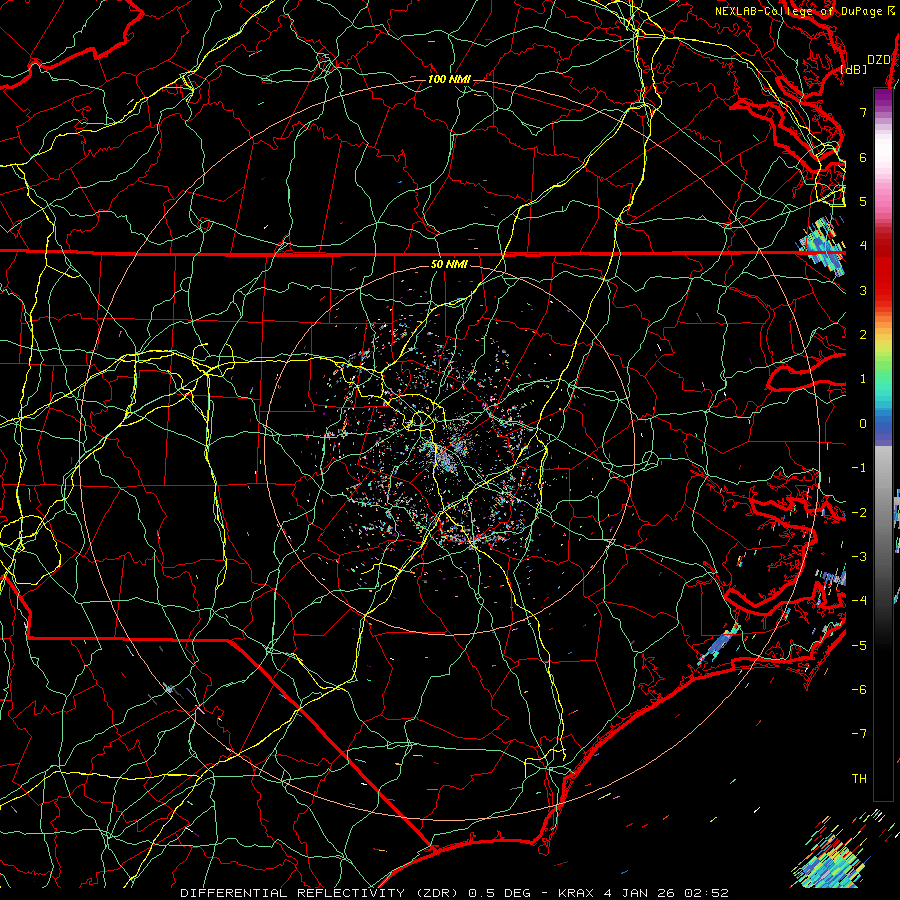Click the KRAX station identifier in caption
Image resolution: width=900 pixels, height=900 pixels.
click(577, 893)
